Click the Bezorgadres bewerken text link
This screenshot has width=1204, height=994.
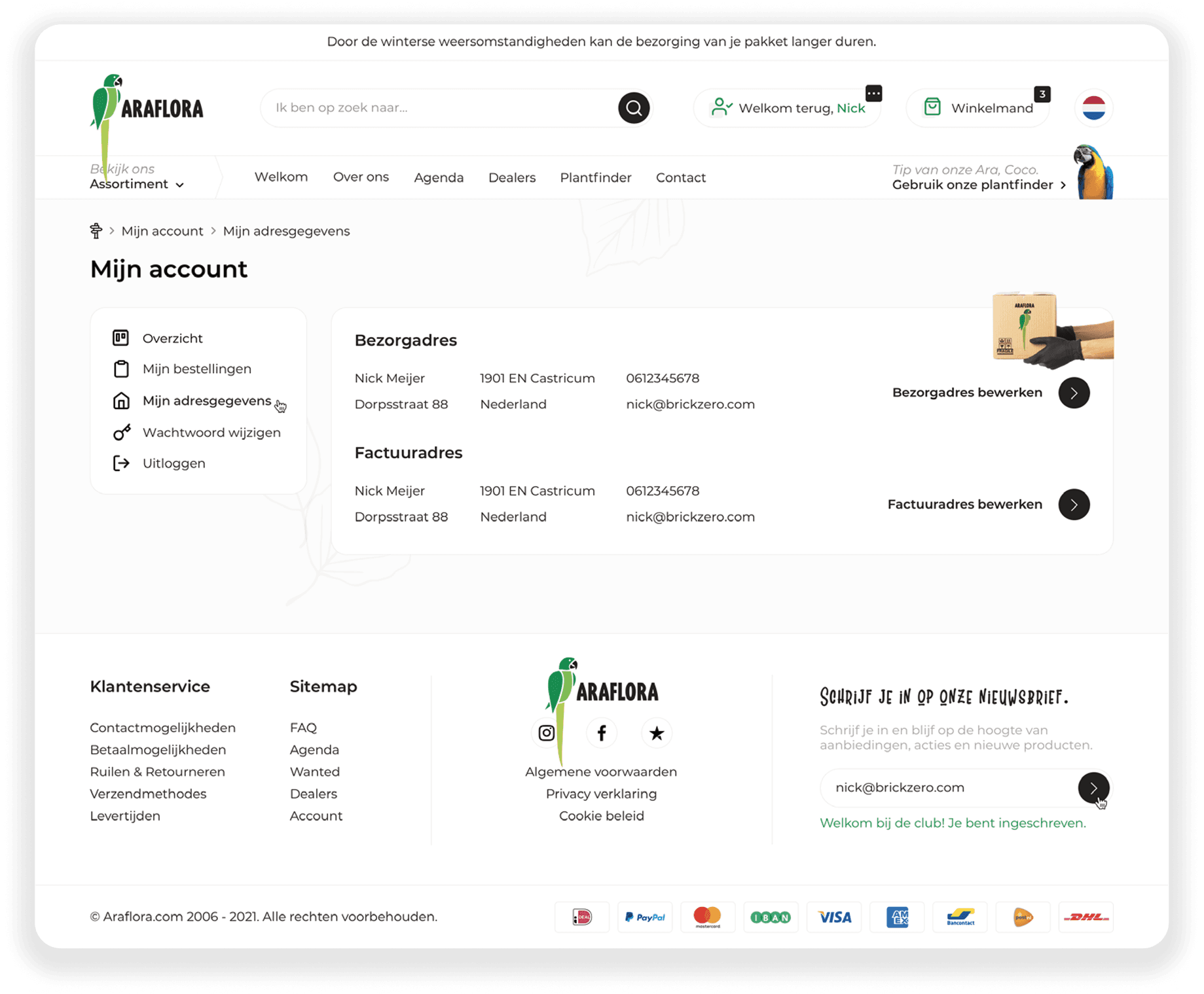tap(967, 393)
